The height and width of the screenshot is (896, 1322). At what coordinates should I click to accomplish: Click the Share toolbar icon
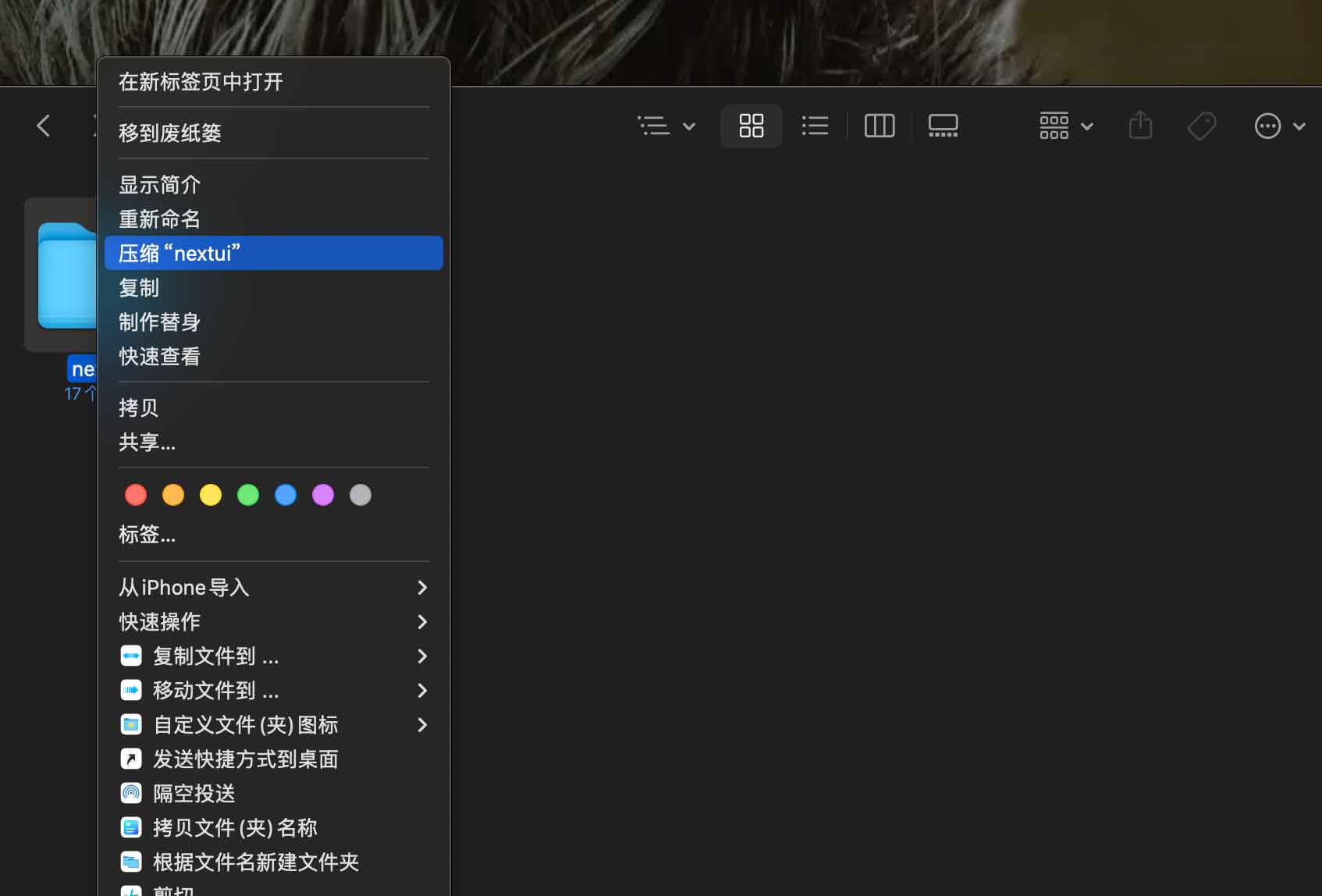pos(1141,125)
